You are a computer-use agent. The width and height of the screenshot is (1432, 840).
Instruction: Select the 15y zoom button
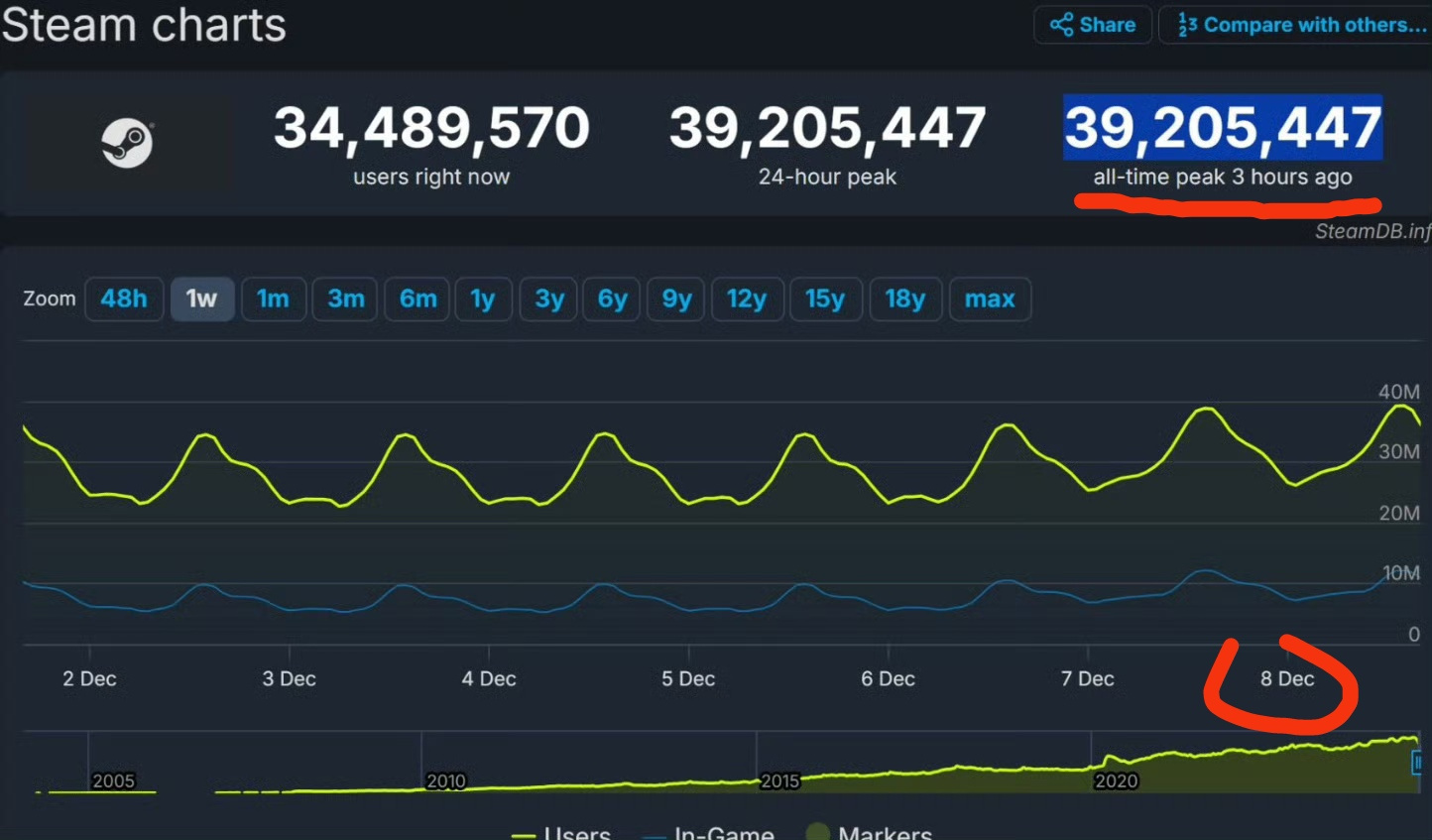tap(825, 299)
